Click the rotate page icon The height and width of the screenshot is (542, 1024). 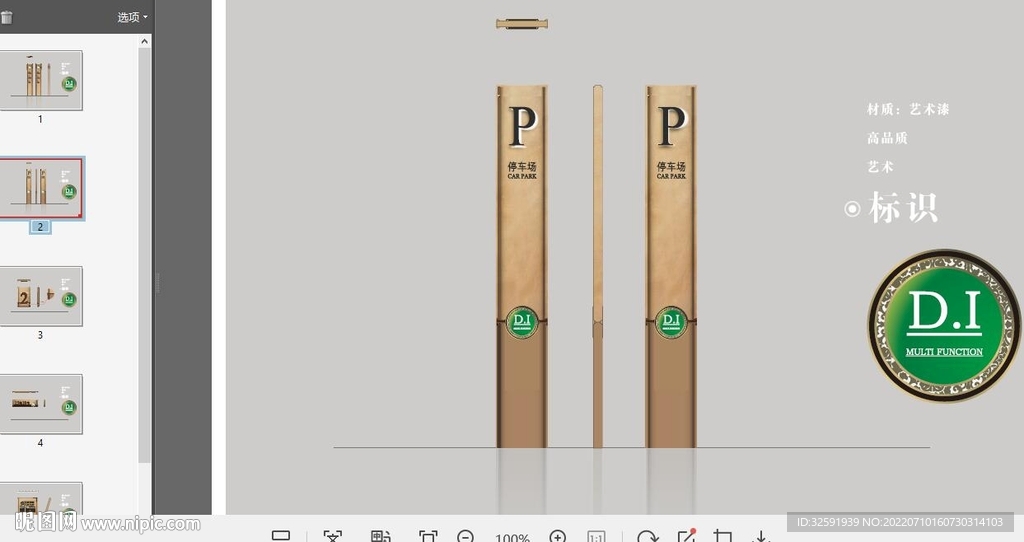[647, 537]
